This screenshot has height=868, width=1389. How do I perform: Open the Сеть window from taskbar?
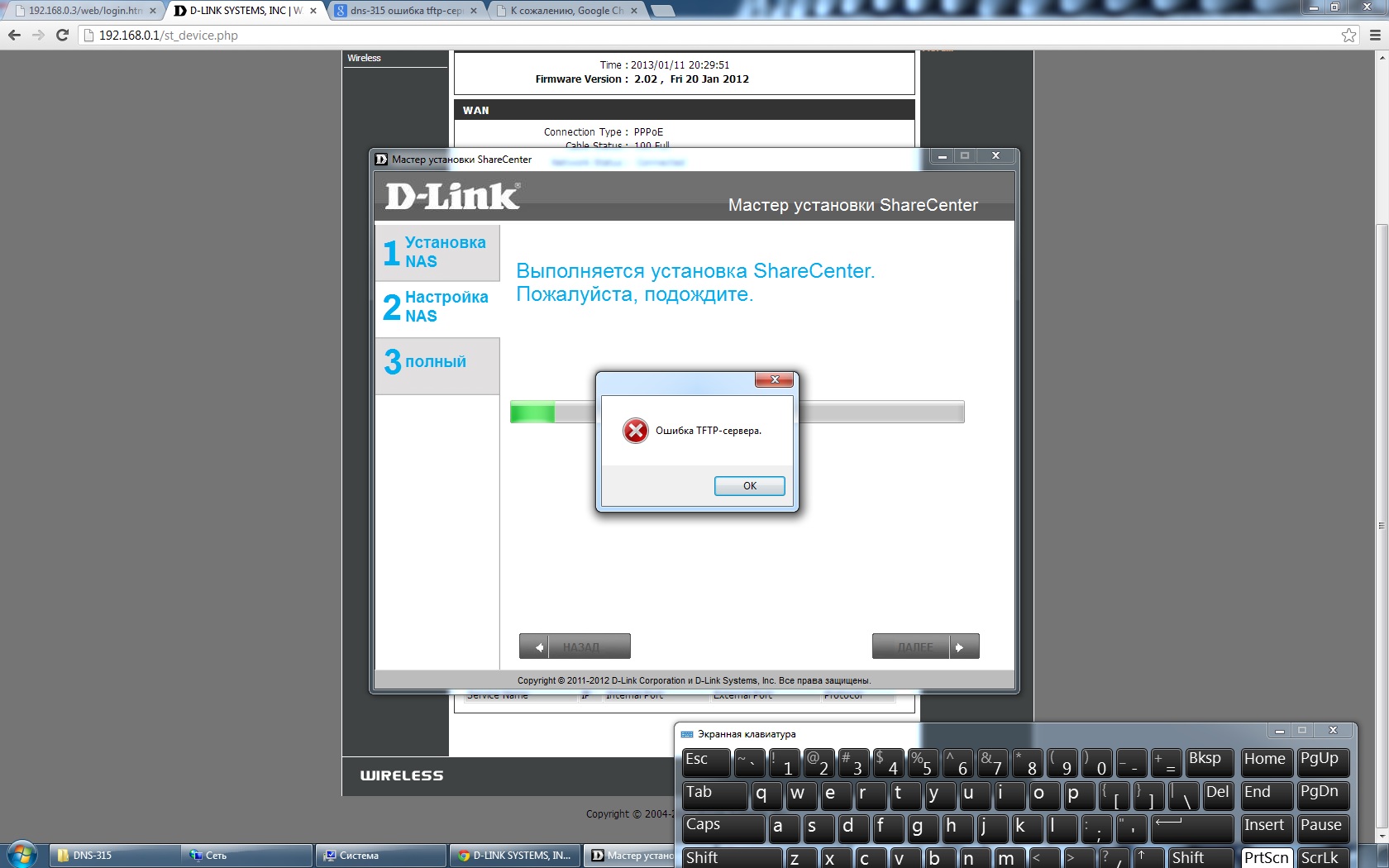248,856
